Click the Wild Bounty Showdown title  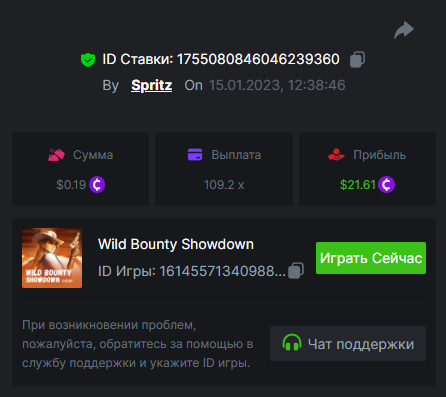click(176, 244)
